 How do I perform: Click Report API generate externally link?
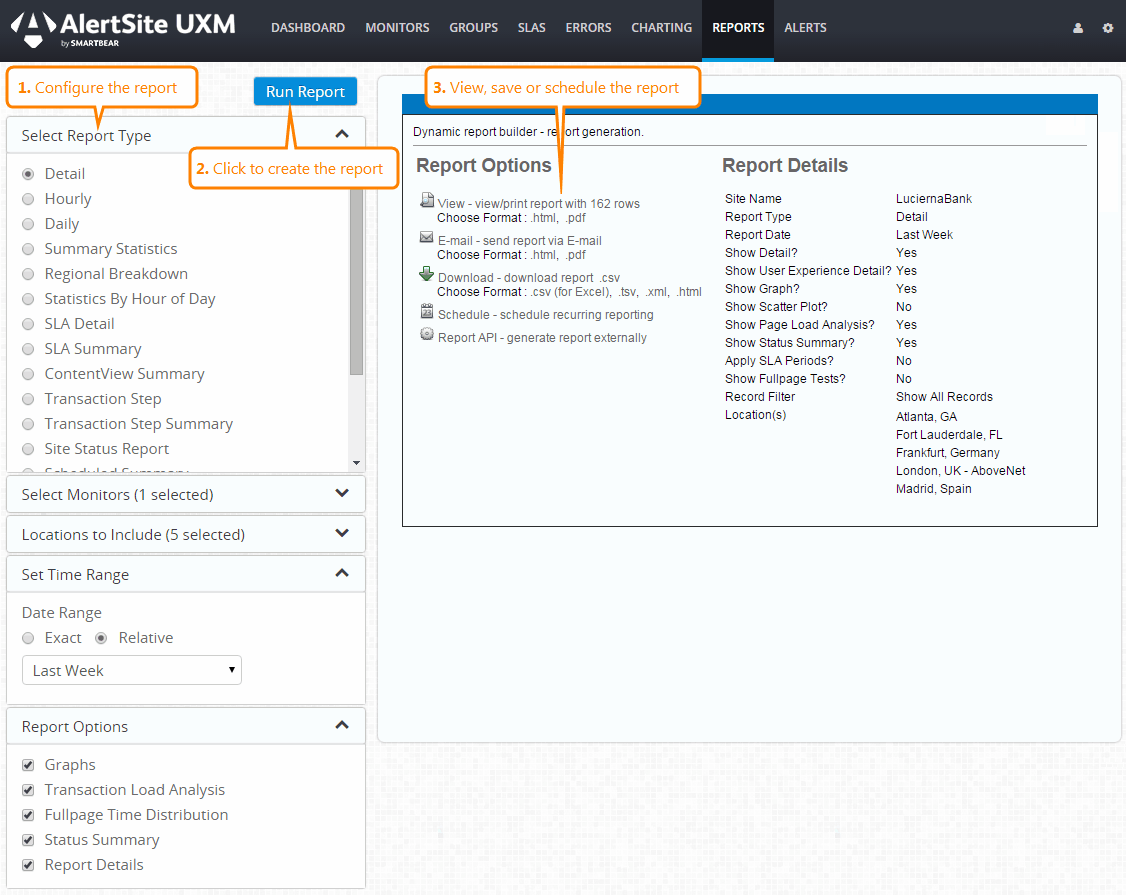pos(542,338)
